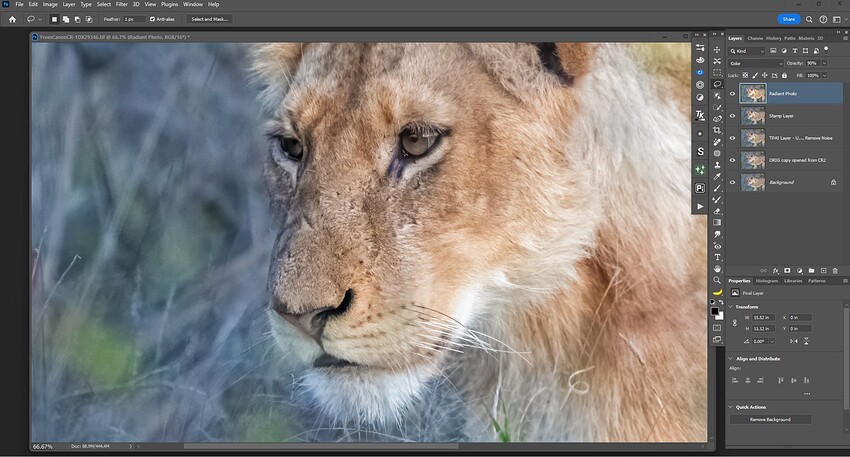Toggle lock transparent pixels
The image size is (850, 457).
pos(745,75)
